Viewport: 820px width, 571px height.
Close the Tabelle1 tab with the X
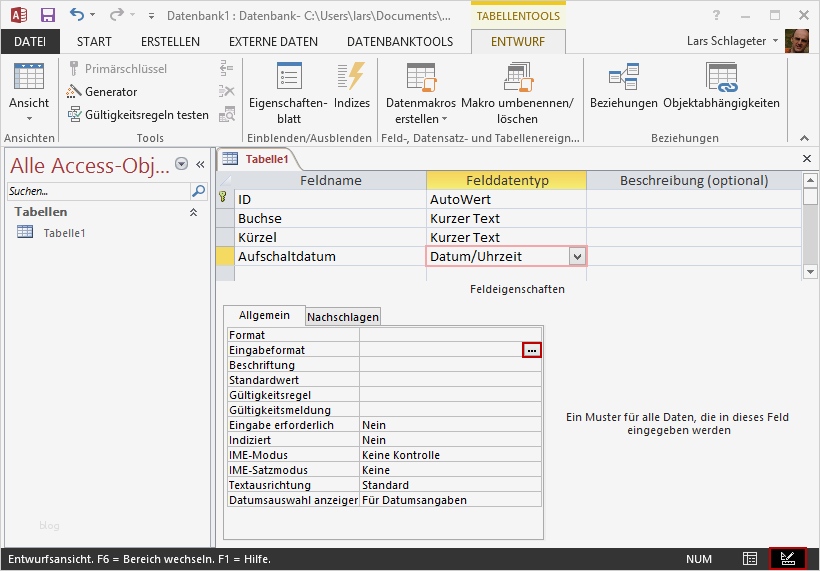pos(807,158)
